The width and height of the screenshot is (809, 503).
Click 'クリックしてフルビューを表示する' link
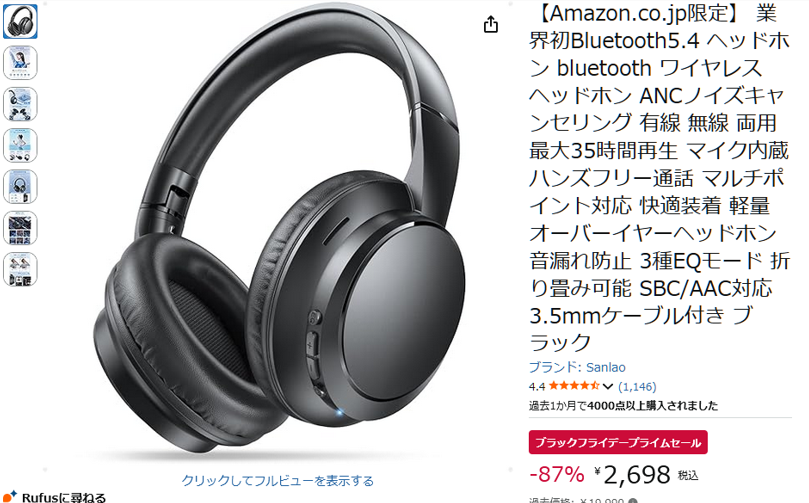point(278,480)
